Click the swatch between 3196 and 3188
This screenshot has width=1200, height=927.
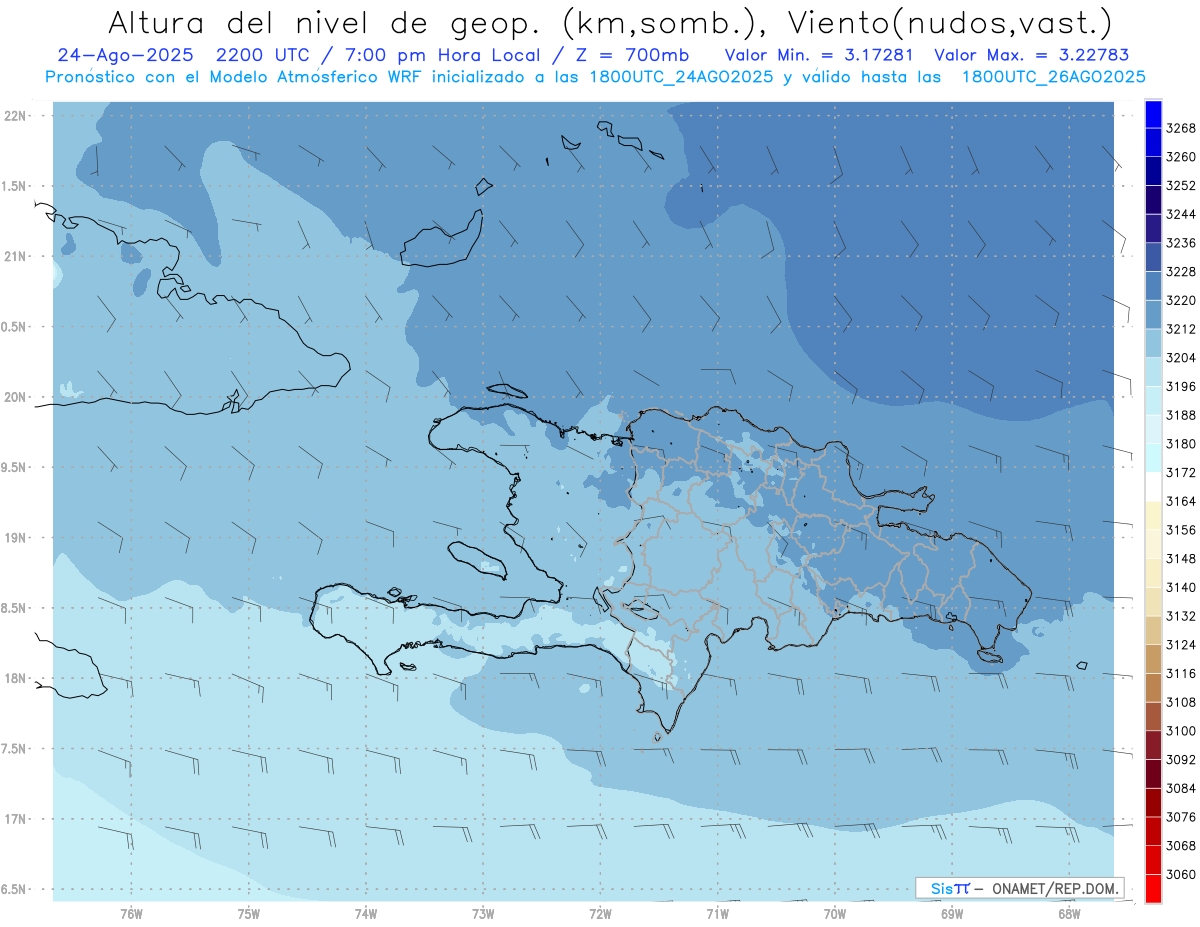[1153, 401]
